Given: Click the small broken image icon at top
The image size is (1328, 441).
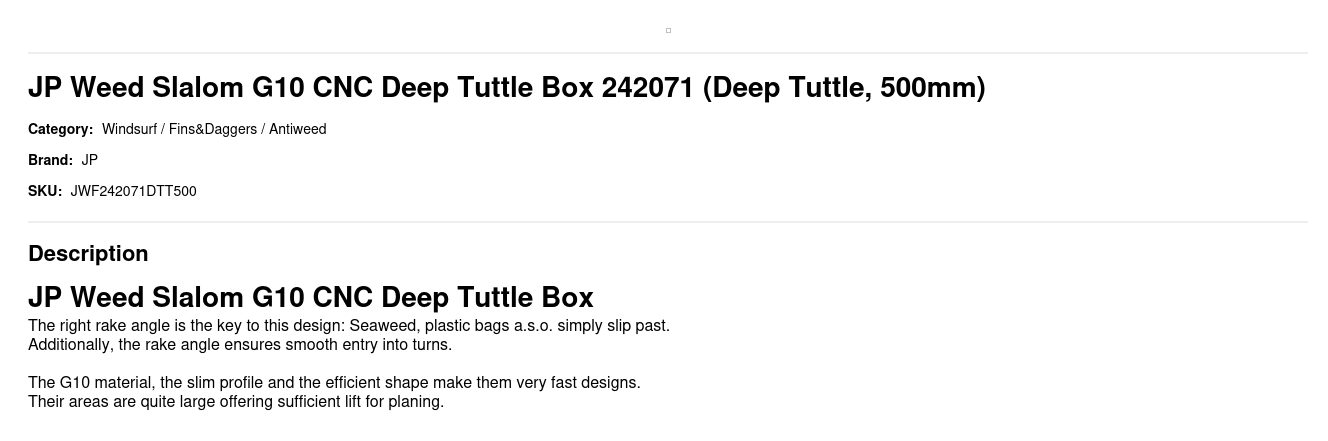Looking at the screenshot, I should pos(668,30).
